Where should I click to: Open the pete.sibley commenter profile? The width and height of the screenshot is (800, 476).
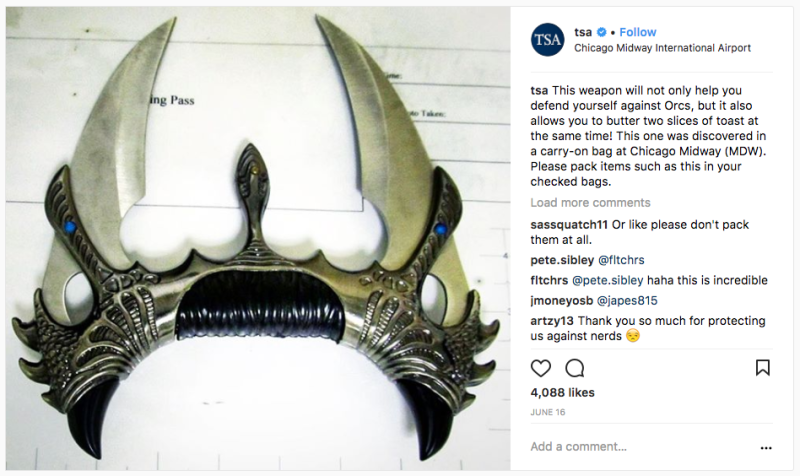[562, 260]
